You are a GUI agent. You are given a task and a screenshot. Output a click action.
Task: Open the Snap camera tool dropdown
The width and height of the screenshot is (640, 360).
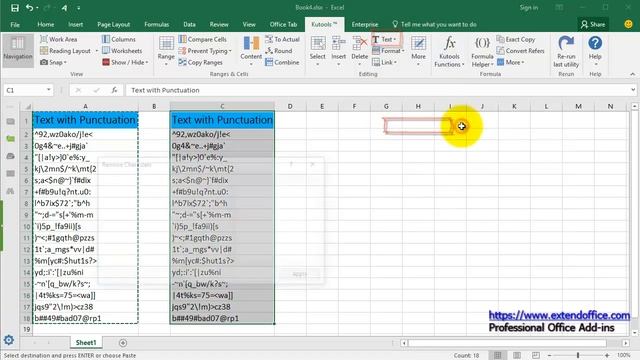[x=53, y=62]
